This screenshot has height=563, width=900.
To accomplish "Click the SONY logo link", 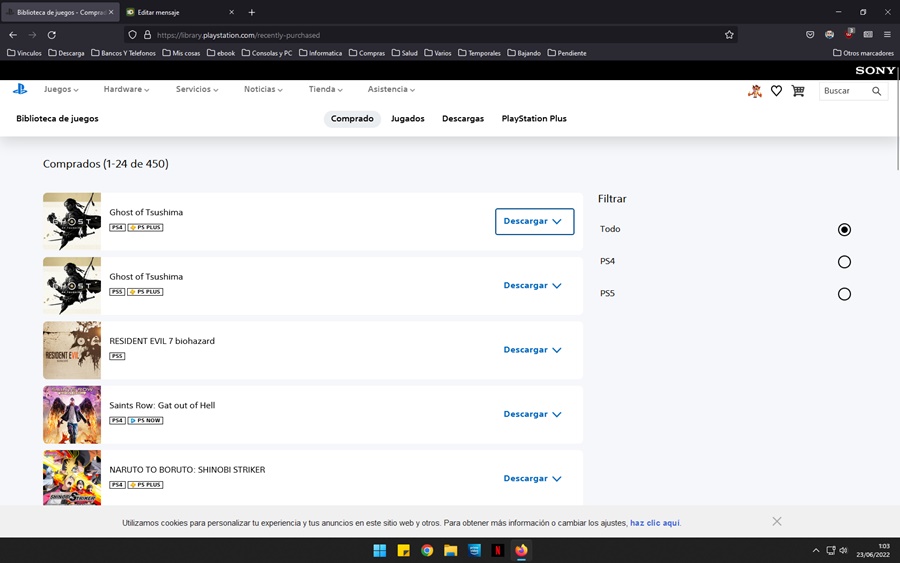I will pyautogui.click(x=875, y=71).
